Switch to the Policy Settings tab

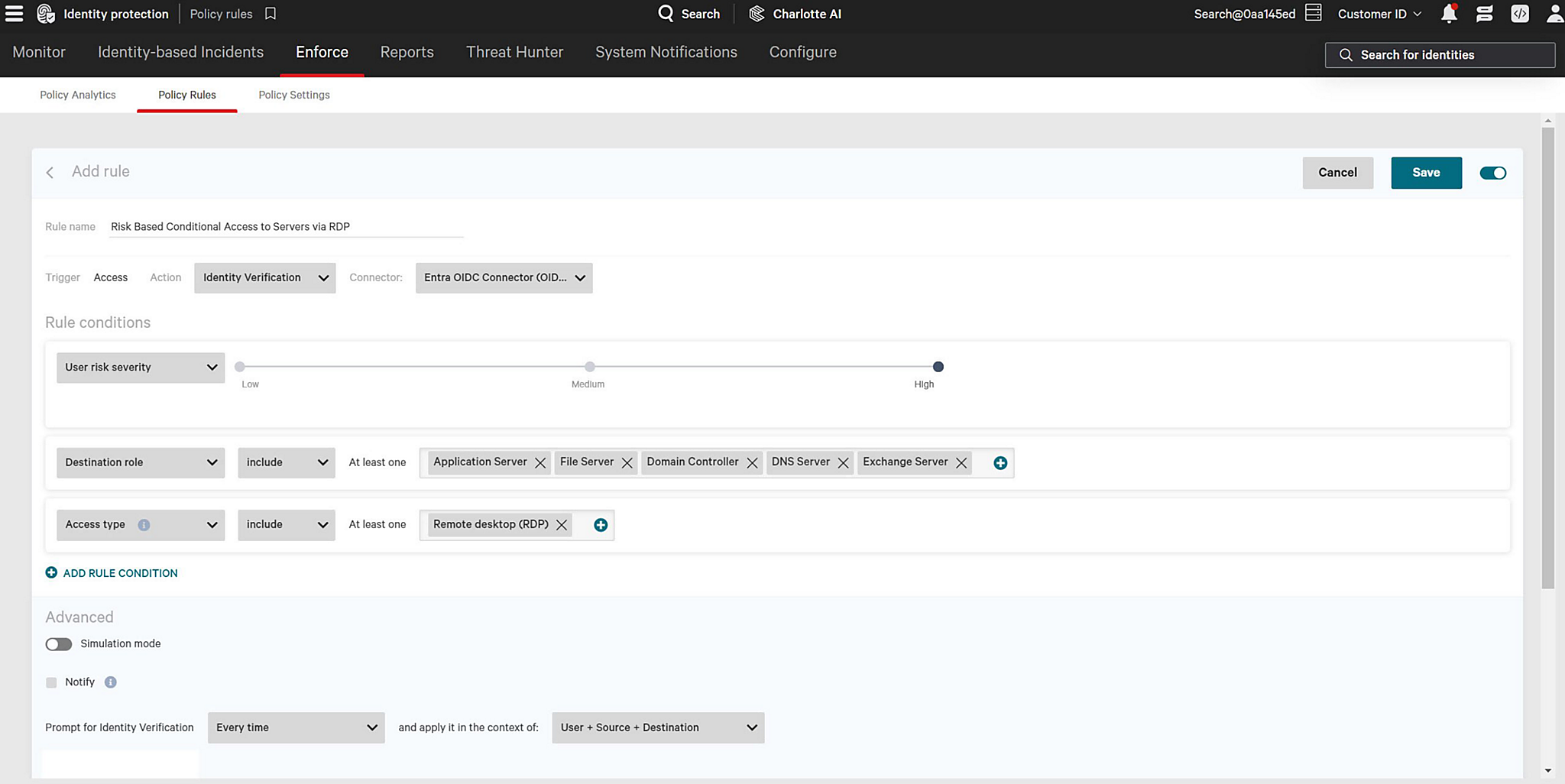293,94
